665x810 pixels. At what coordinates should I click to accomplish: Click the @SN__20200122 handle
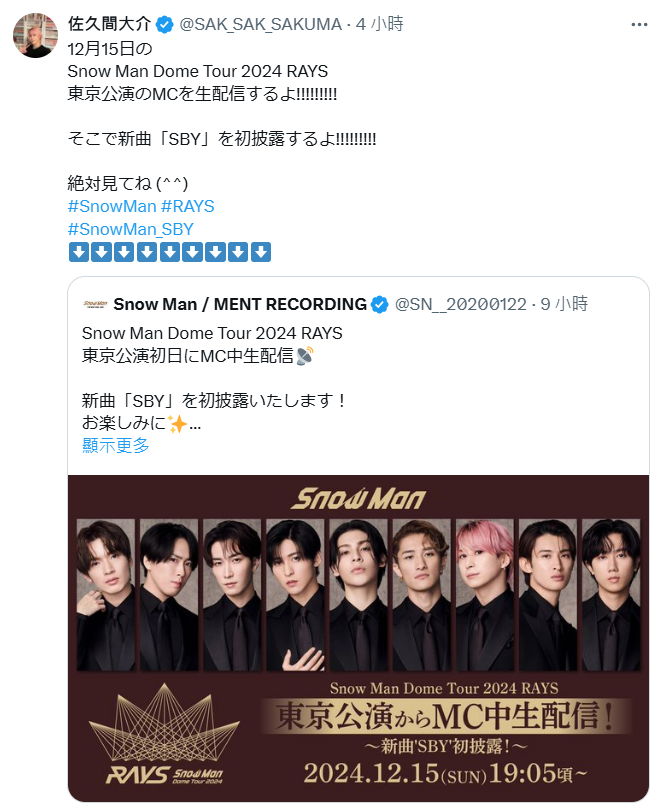pos(460,304)
